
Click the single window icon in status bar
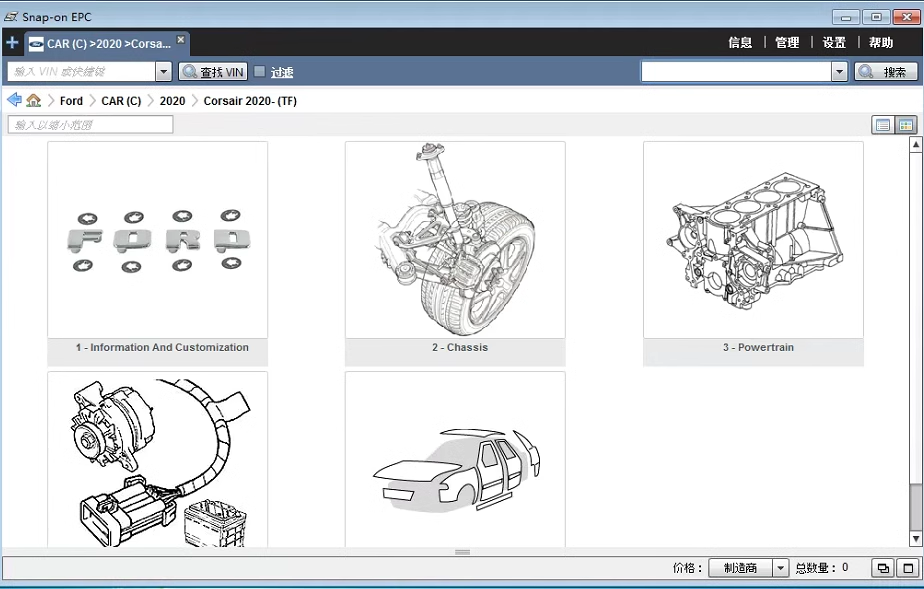coord(908,568)
